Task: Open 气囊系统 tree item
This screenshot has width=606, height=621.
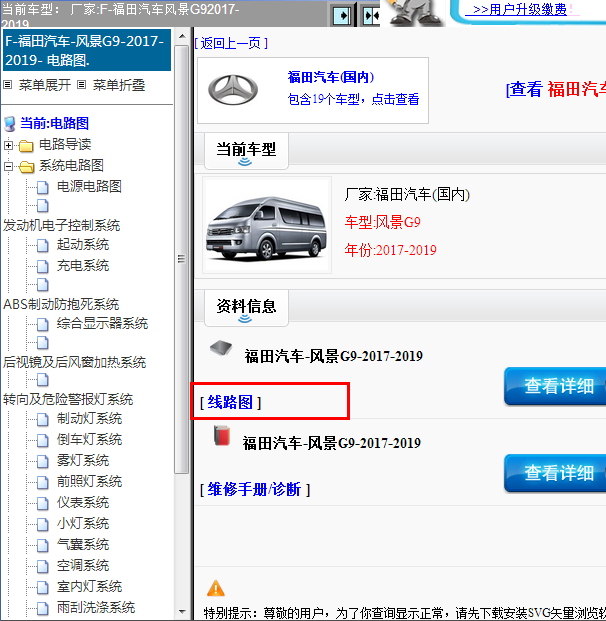Action: pyautogui.click(x=83, y=545)
